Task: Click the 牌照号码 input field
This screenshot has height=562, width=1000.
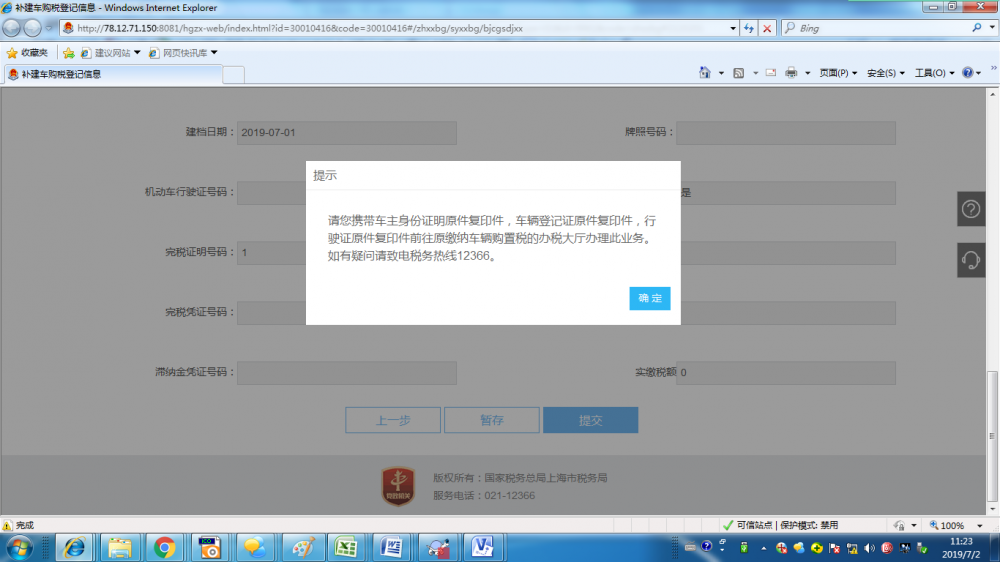Action: 786,133
